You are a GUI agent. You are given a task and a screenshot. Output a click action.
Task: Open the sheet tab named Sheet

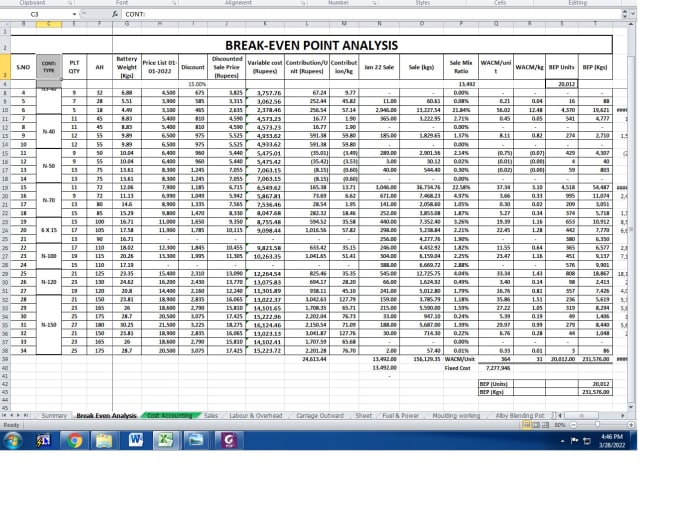[x=363, y=415]
